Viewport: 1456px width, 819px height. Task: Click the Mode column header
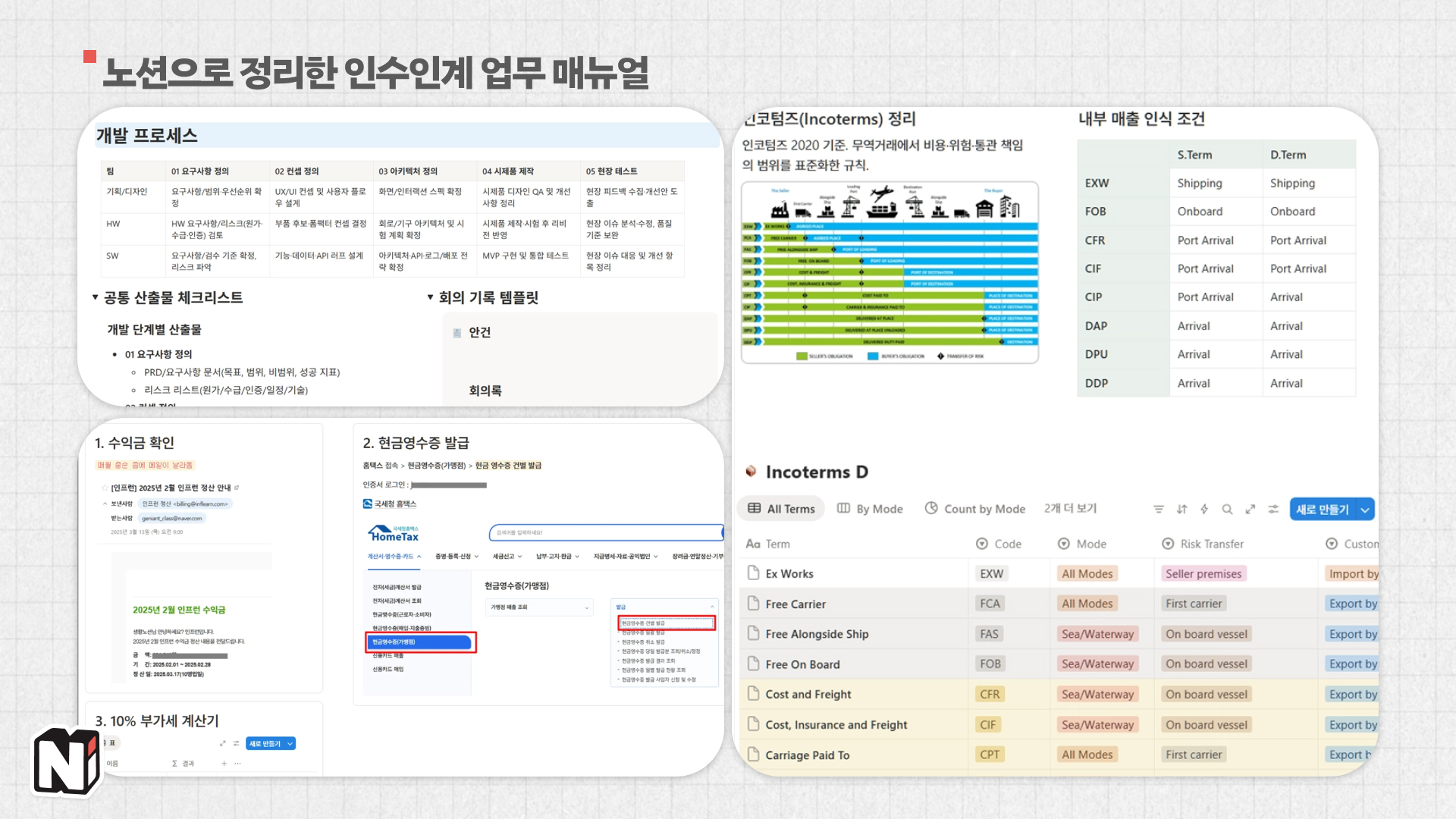tap(1082, 544)
